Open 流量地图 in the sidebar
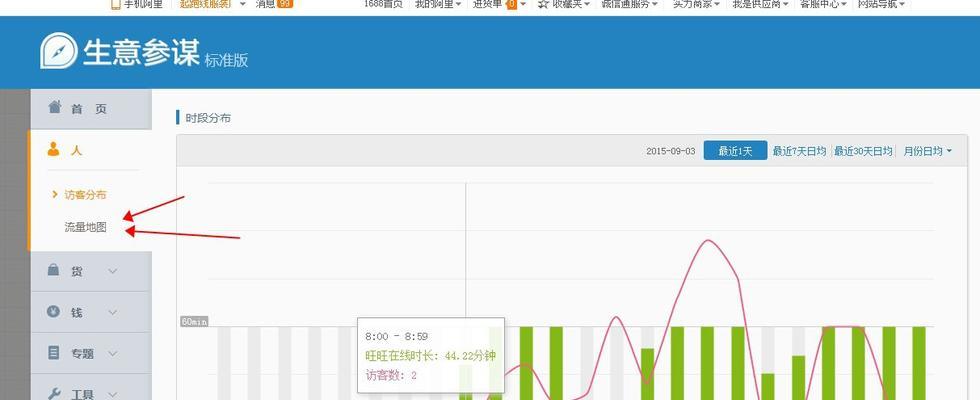 point(85,228)
